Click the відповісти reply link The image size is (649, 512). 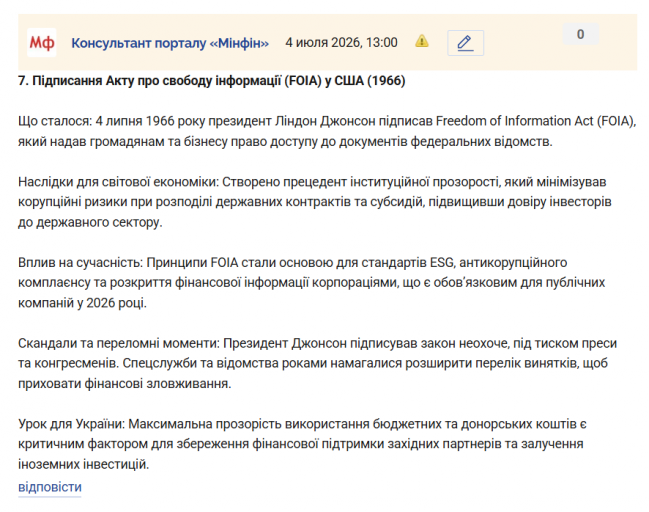[x=50, y=487]
